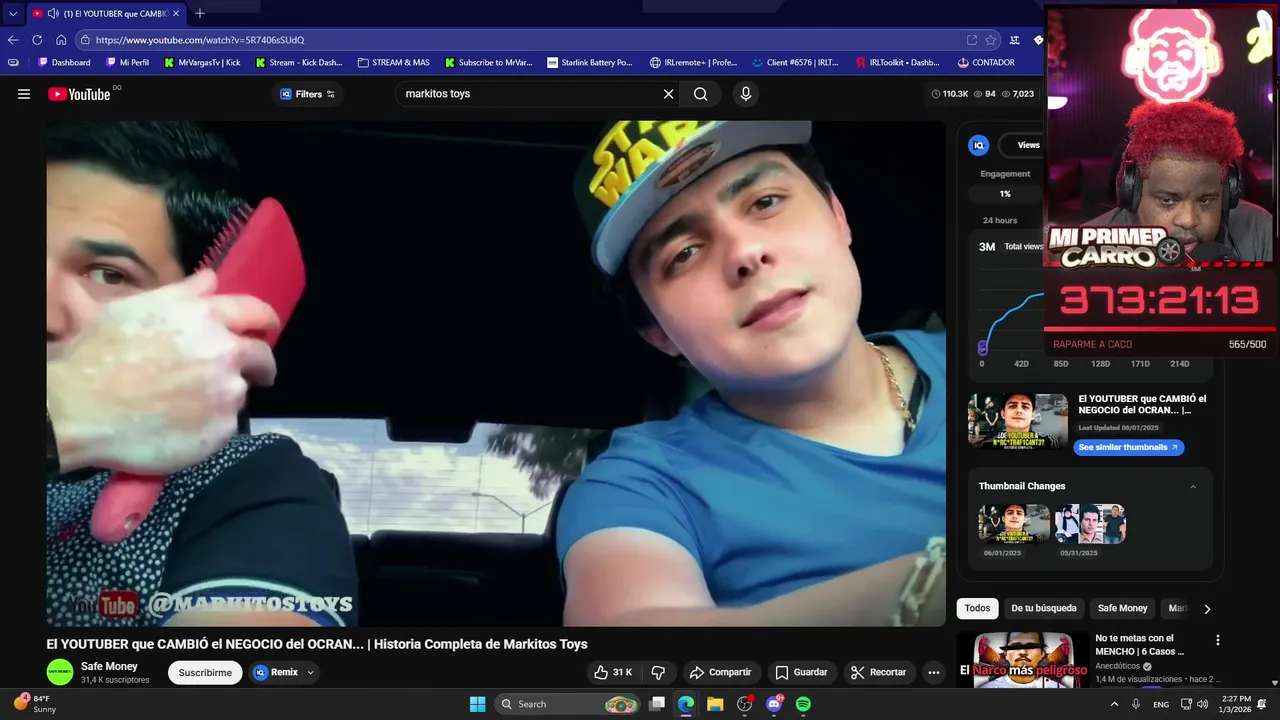Click the taskbar Search box

pos(567,704)
